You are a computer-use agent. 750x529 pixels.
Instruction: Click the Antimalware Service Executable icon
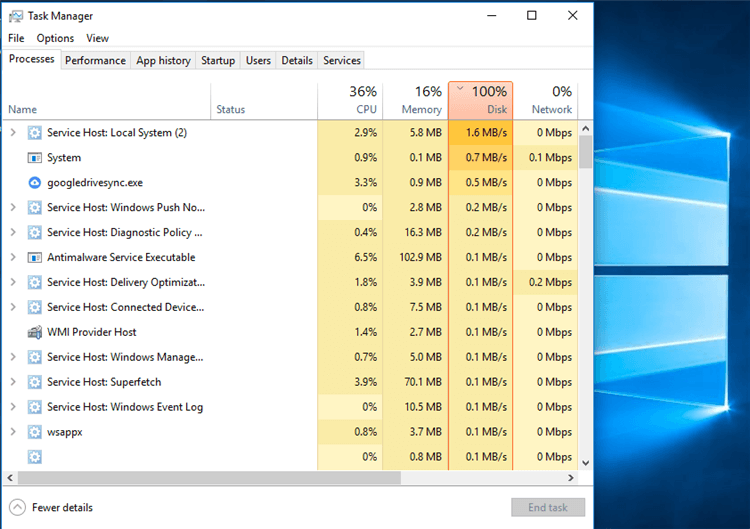pyautogui.click(x=34, y=257)
